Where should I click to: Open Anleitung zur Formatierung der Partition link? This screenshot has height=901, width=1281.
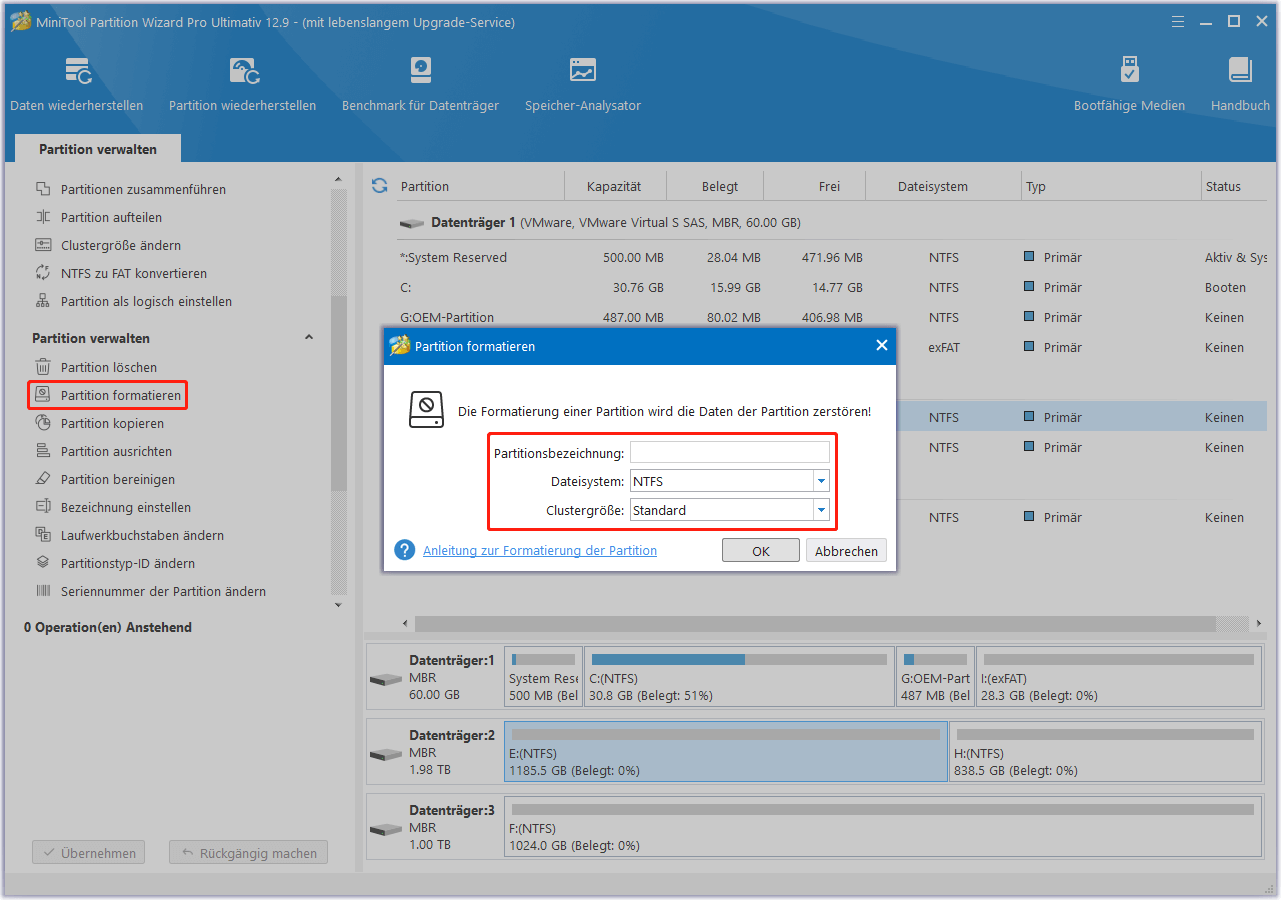click(x=540, y=550)
